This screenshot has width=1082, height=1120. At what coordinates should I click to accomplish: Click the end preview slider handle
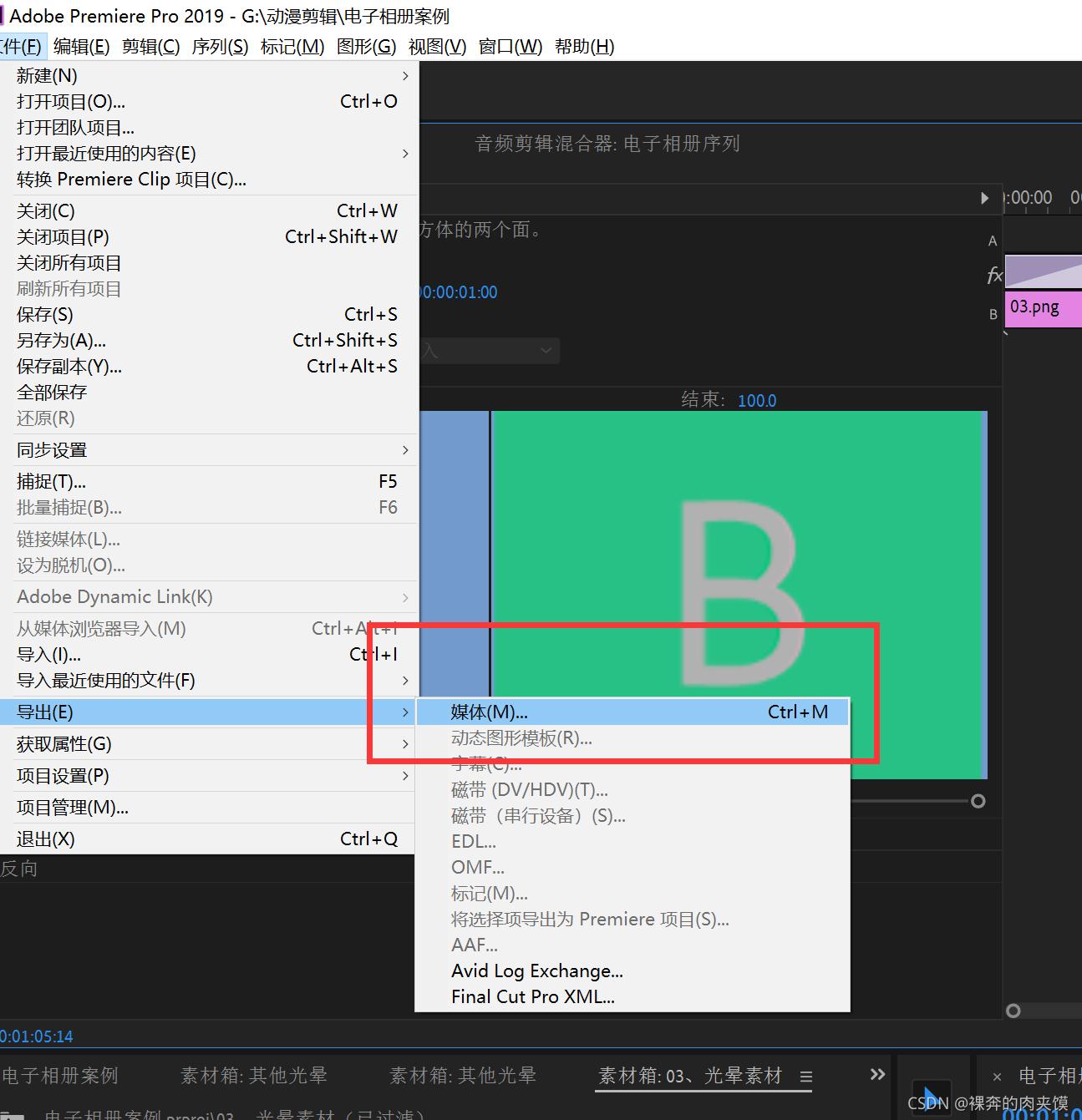tap(978, 801)
